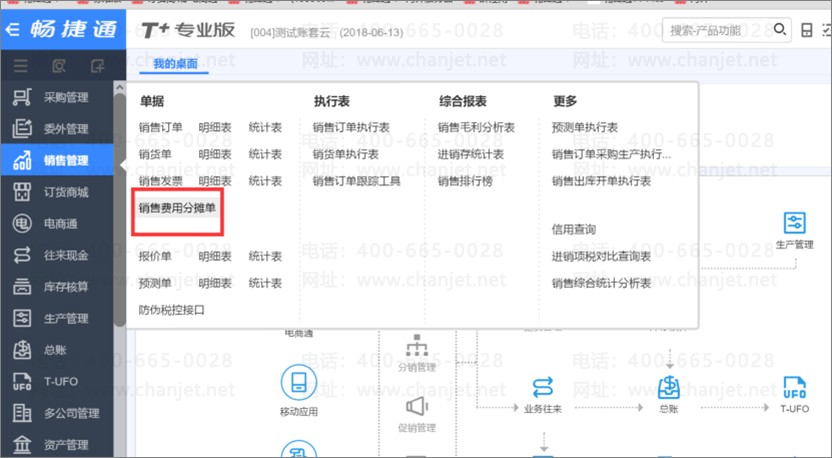Click the sidebar vertical scrollbar thumb

point(119,210)
